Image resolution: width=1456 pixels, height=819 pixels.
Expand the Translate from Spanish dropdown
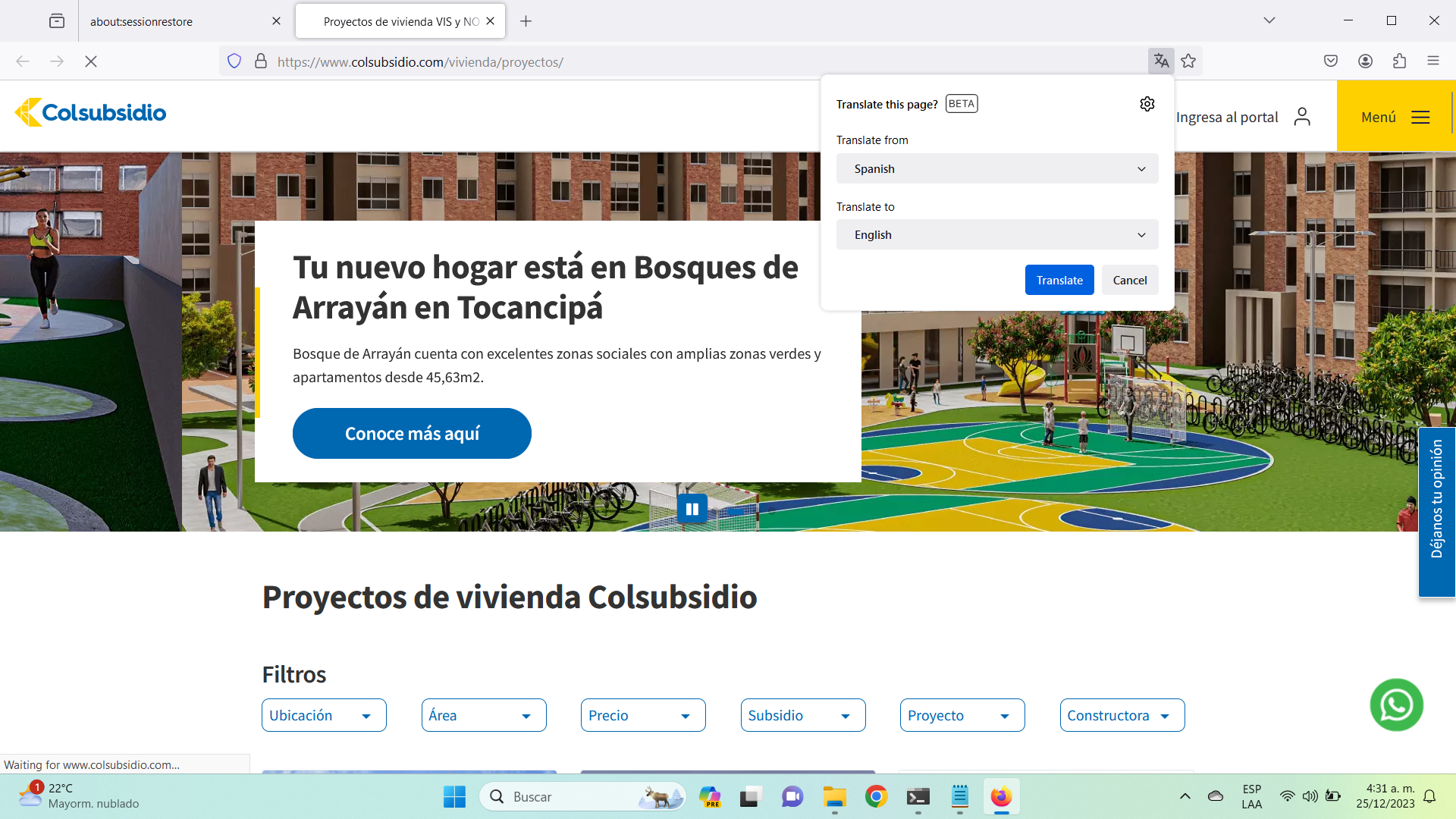996,169
